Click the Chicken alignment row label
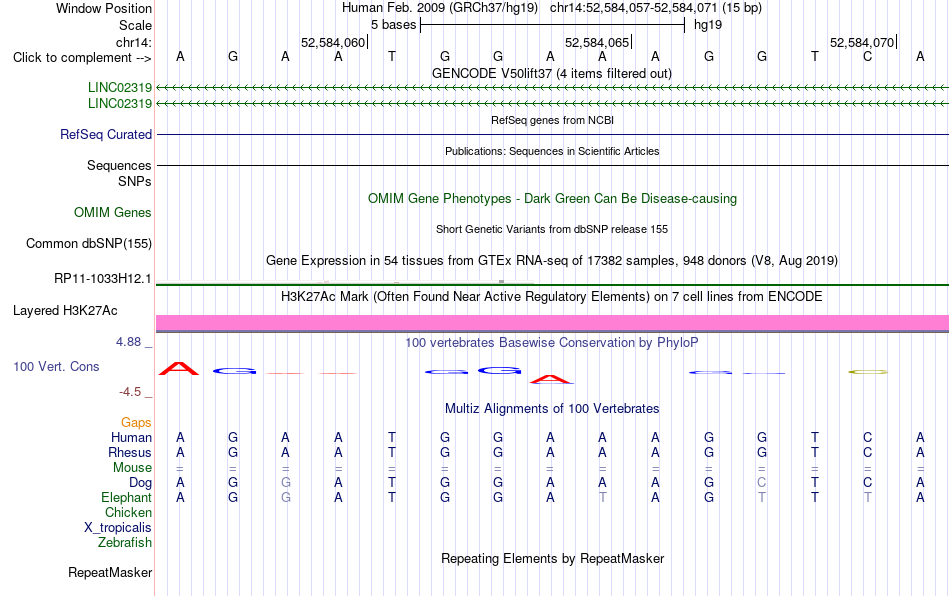Screen dimensions: 950x596 pos(128,512)
